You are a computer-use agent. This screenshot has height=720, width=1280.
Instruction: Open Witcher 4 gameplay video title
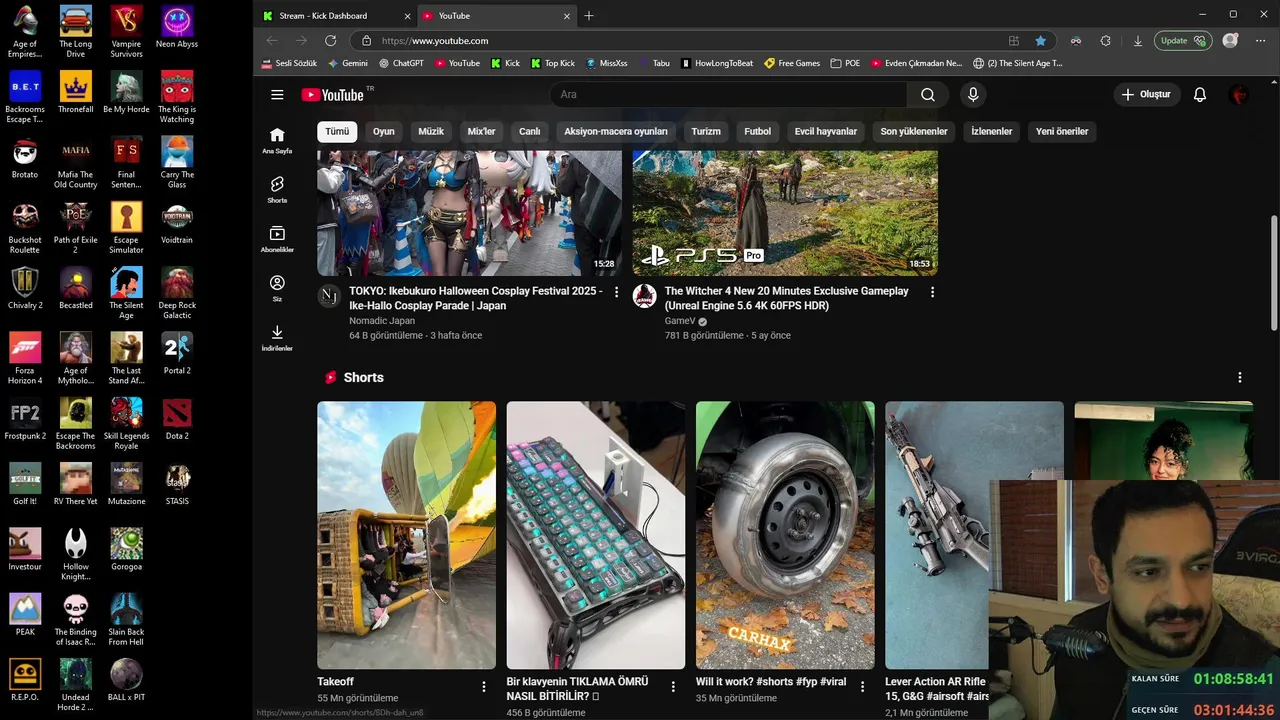[787, 298]
